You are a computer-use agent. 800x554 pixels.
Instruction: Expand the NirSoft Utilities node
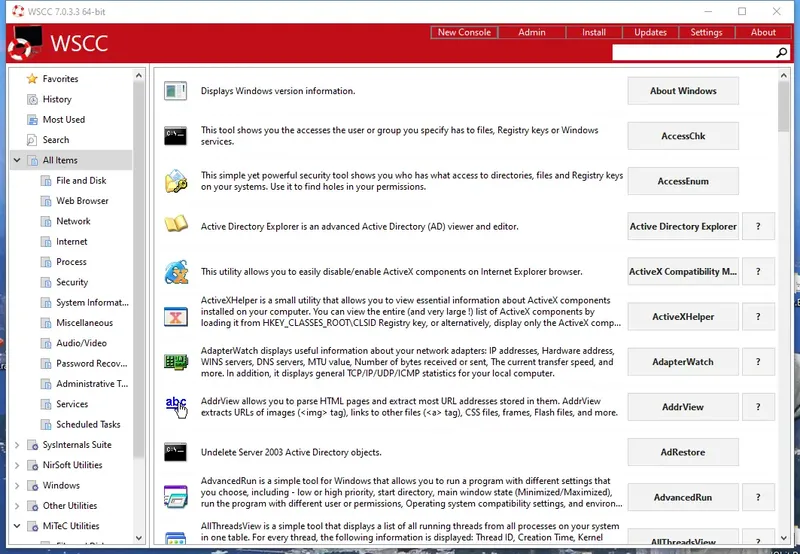[17, 465]
